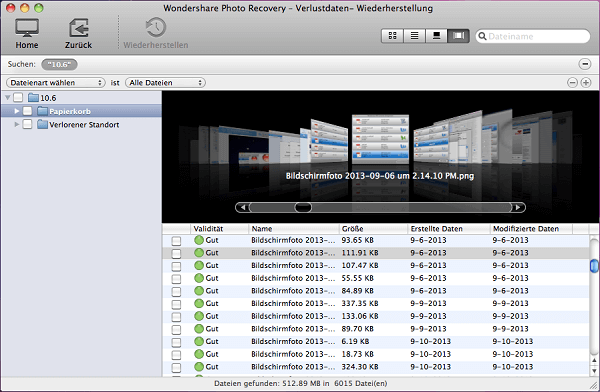Click the cover flow scrollbar thumb
600x392 pixels.
303,207
